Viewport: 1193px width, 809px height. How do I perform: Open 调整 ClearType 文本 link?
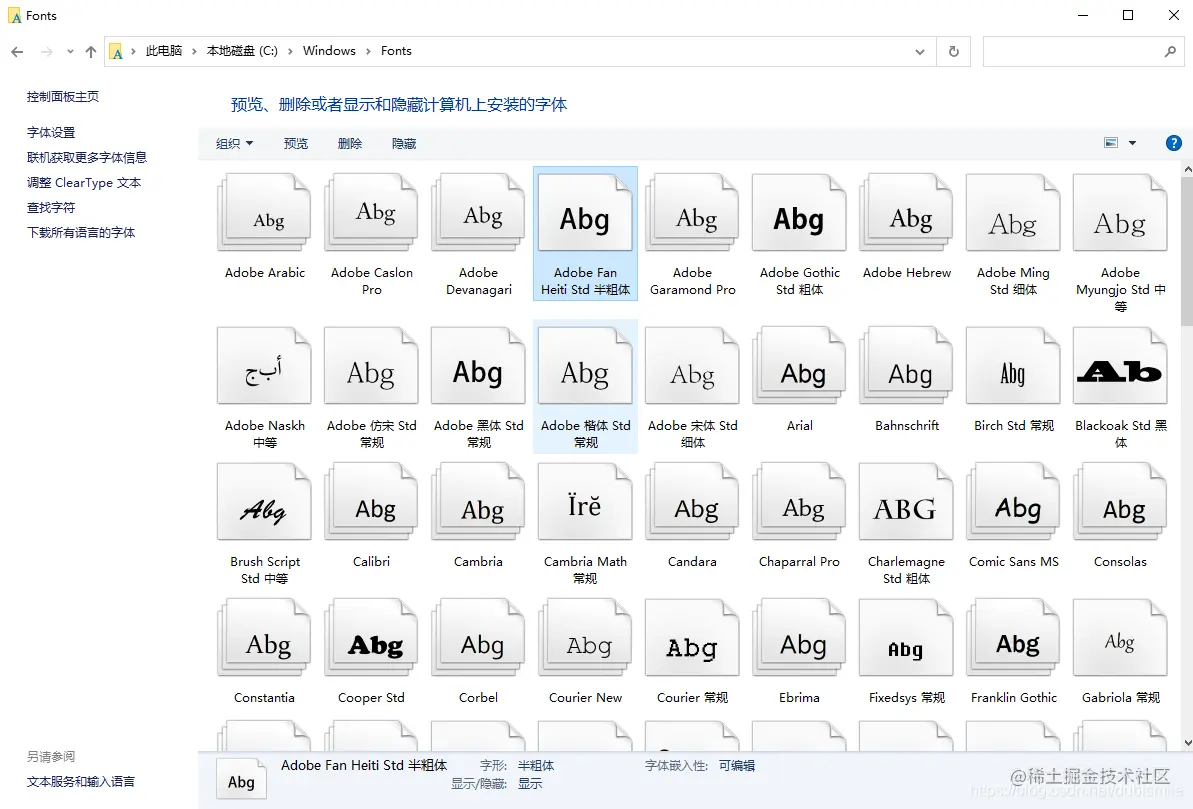84,183
